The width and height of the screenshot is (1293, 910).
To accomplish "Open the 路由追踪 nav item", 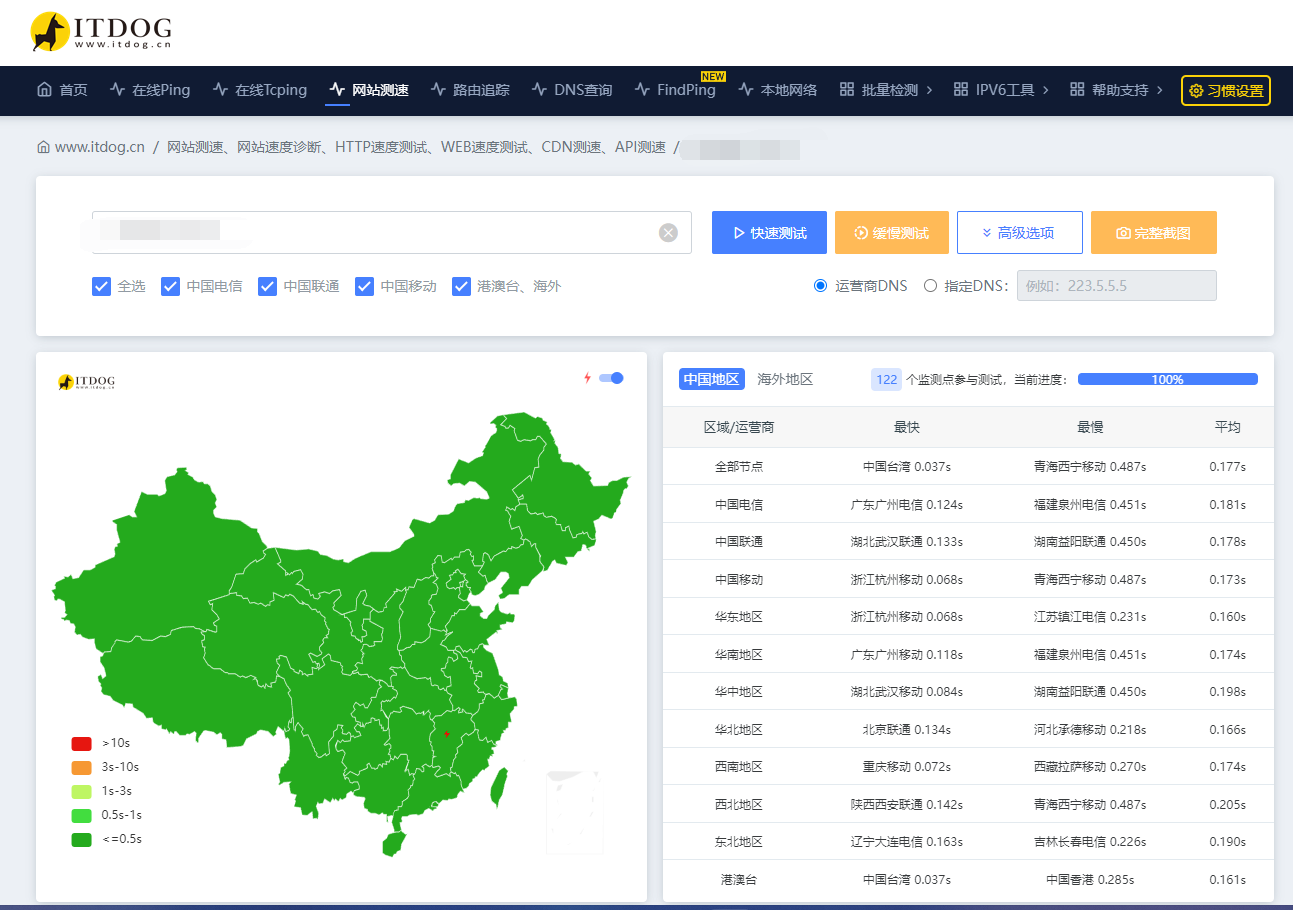I will [470, 90].
